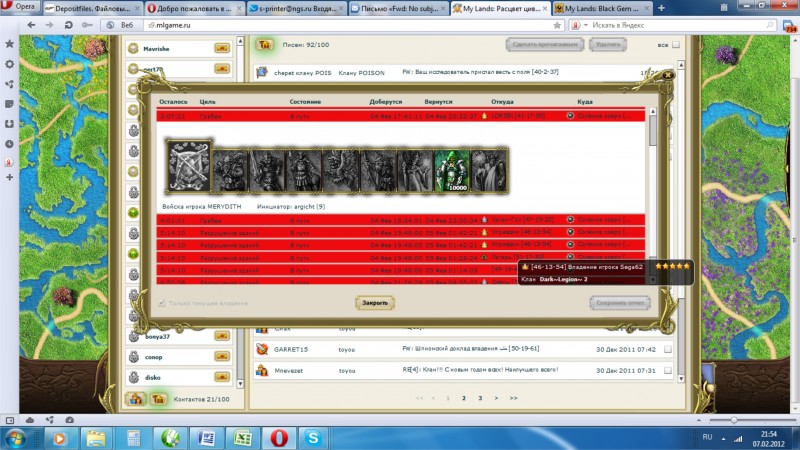Sort by Доберутся column header

[x=386, y=102]
